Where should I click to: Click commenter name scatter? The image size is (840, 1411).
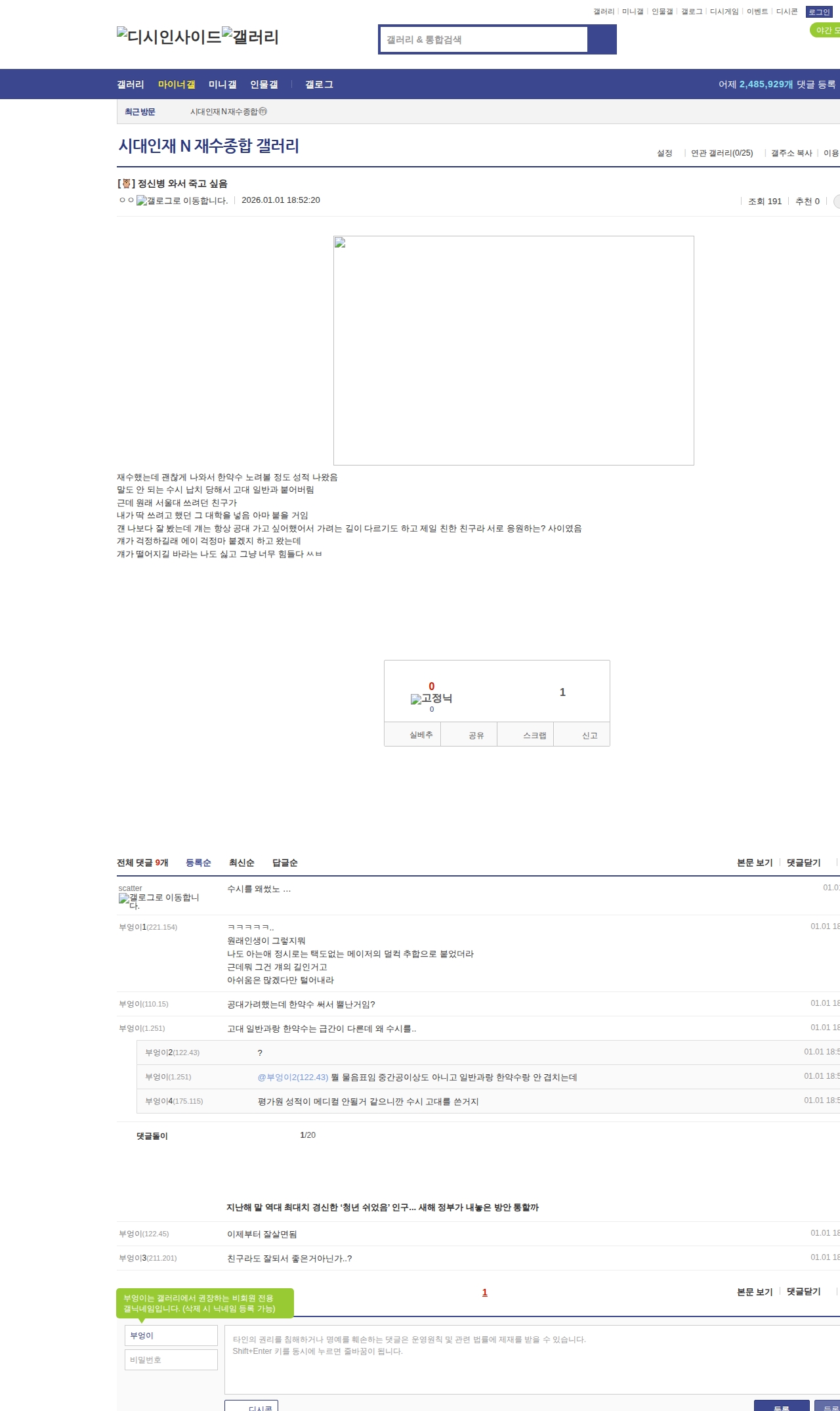130,888
